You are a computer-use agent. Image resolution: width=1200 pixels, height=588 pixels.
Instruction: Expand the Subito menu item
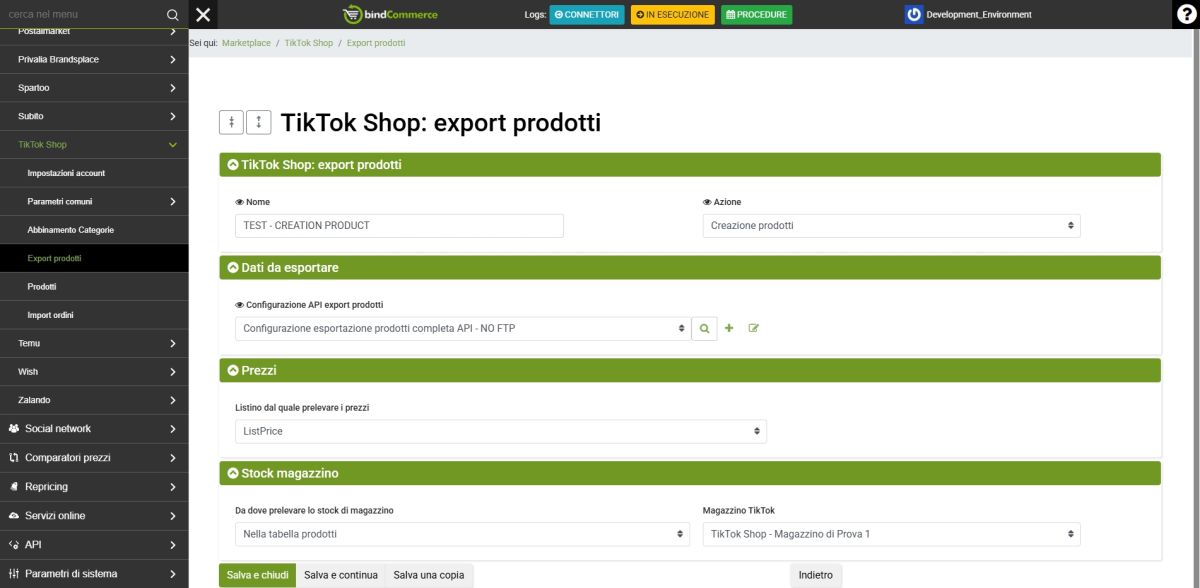tap(94, 116)
